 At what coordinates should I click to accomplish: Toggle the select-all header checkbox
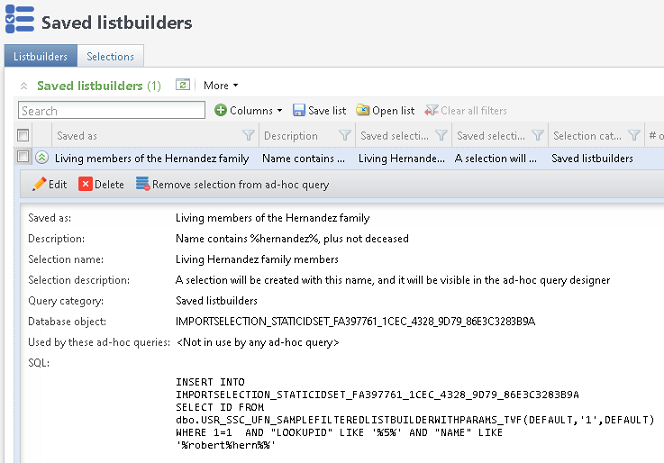point(23,136)
